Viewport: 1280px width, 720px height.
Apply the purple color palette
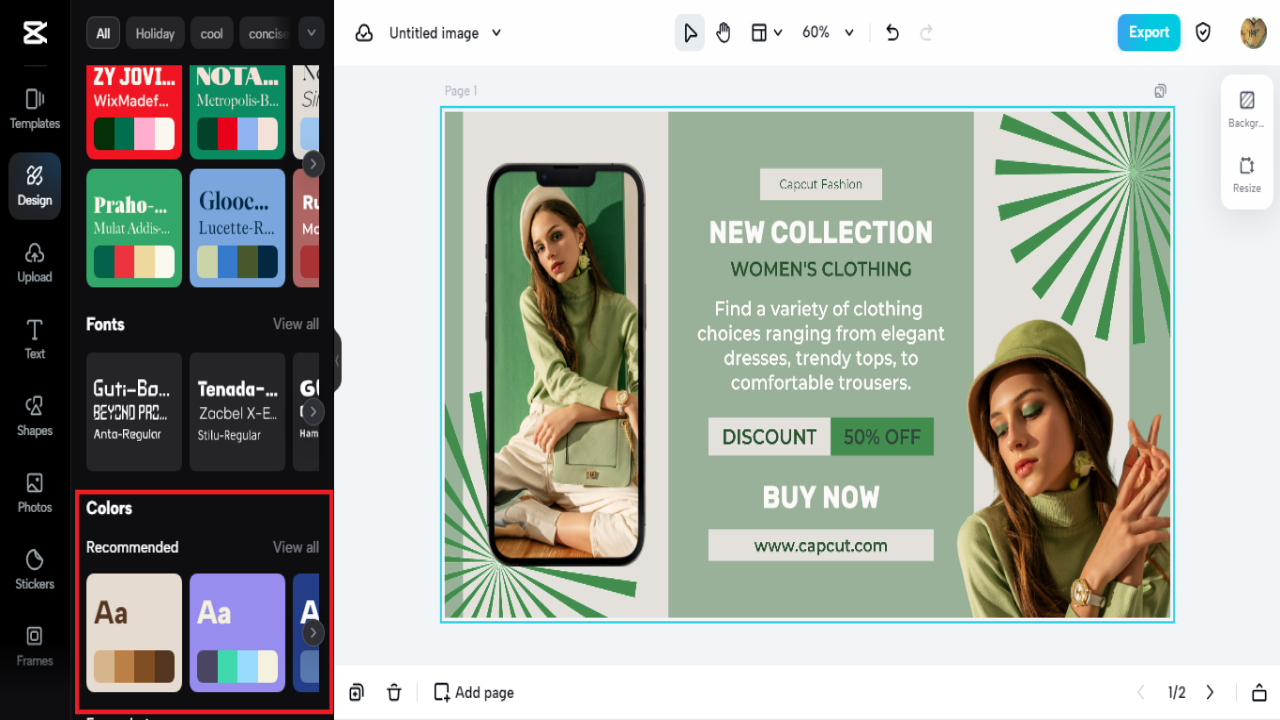tap(237, 632)
